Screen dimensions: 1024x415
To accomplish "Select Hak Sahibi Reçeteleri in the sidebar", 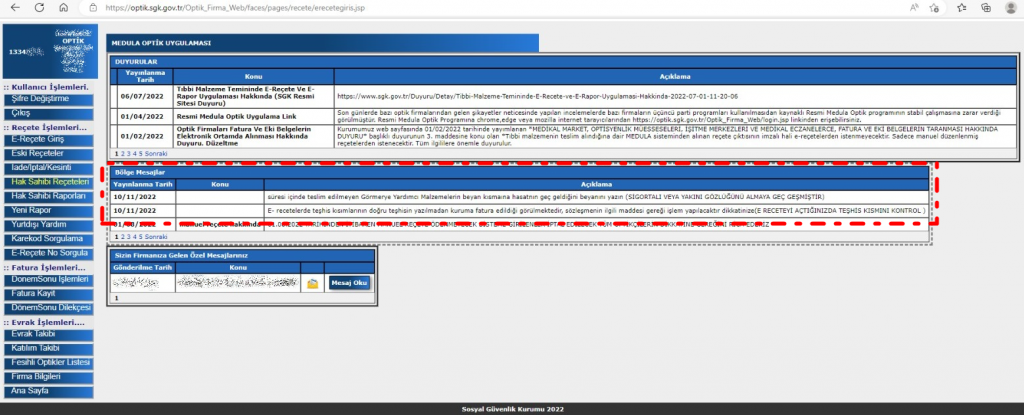I will [50, 182].
